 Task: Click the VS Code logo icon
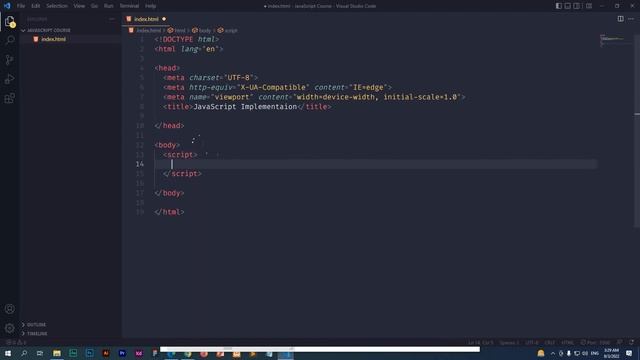click(7, 6)
